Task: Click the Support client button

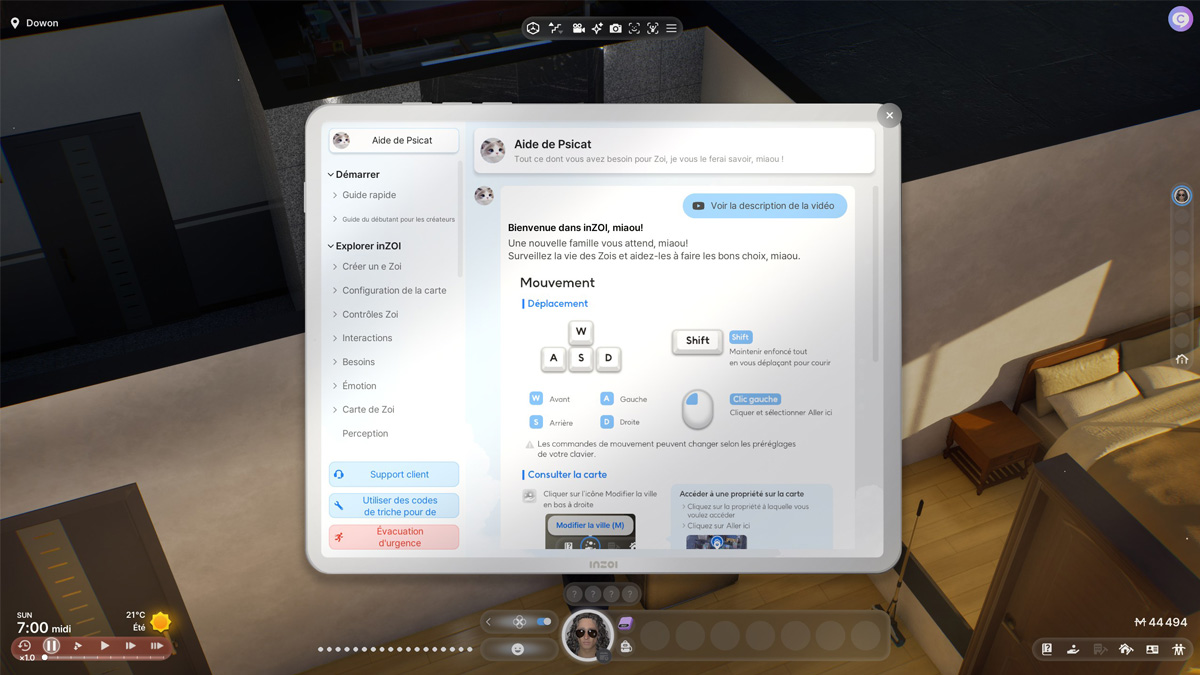Action: 393,473
